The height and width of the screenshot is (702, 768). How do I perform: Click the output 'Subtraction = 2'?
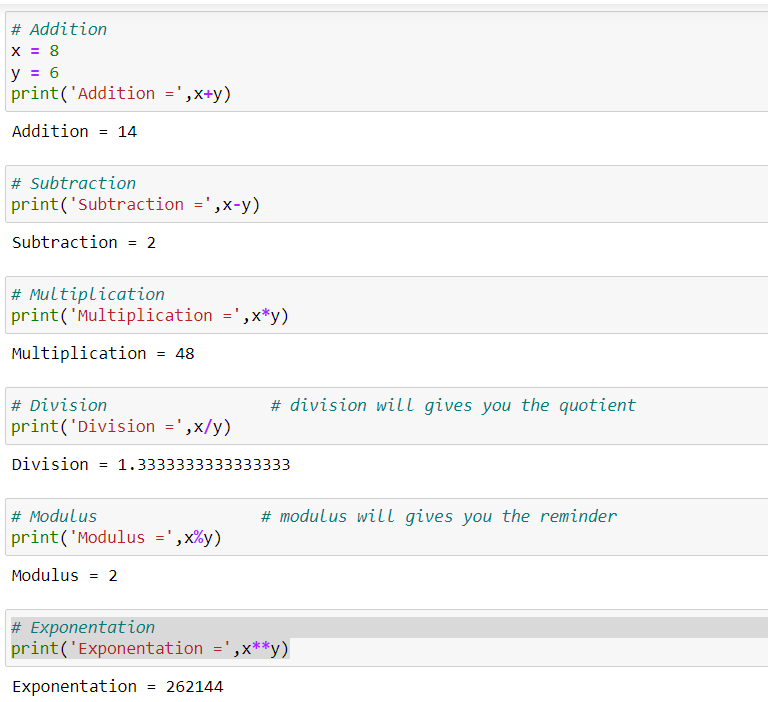coord(84,243)
